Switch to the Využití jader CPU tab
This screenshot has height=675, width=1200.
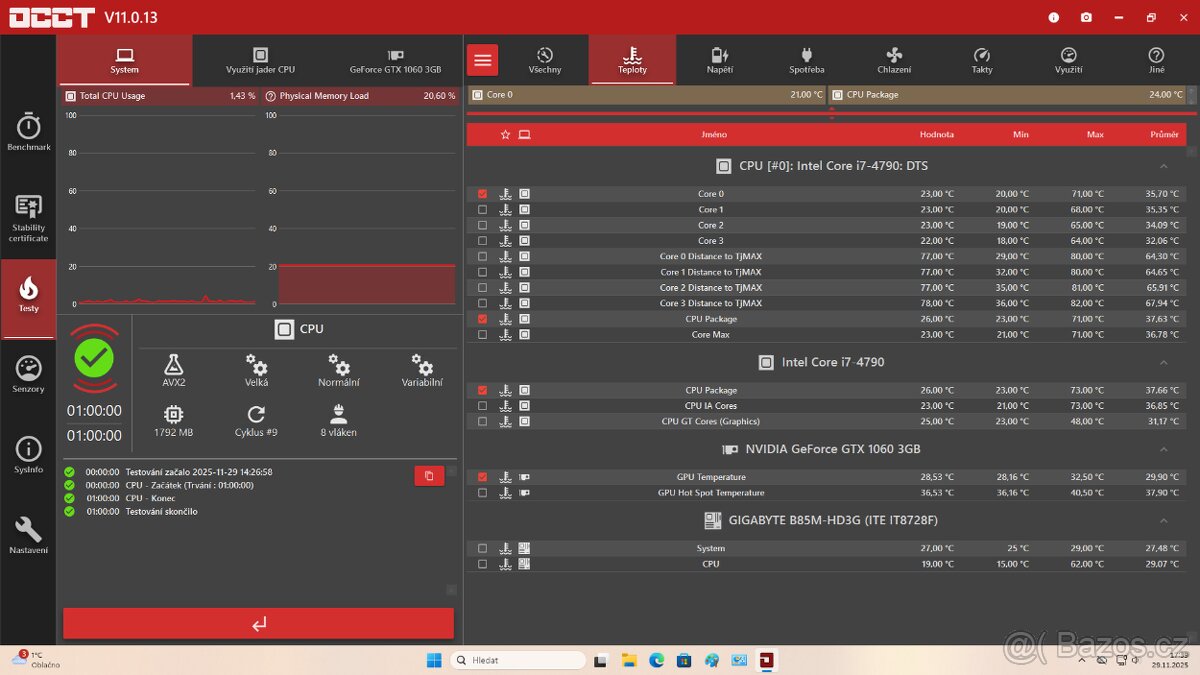260,60
